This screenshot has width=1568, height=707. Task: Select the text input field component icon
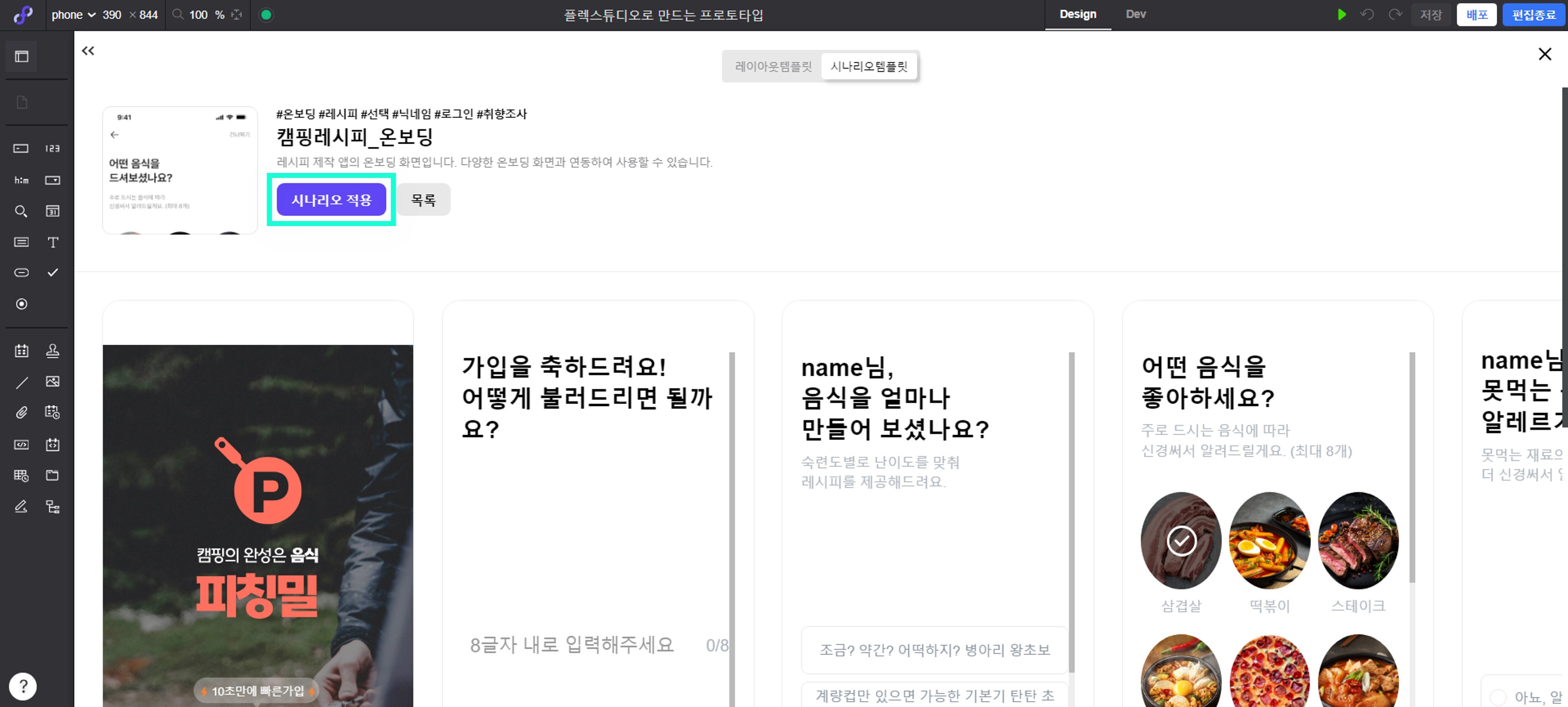click(21, 148)
